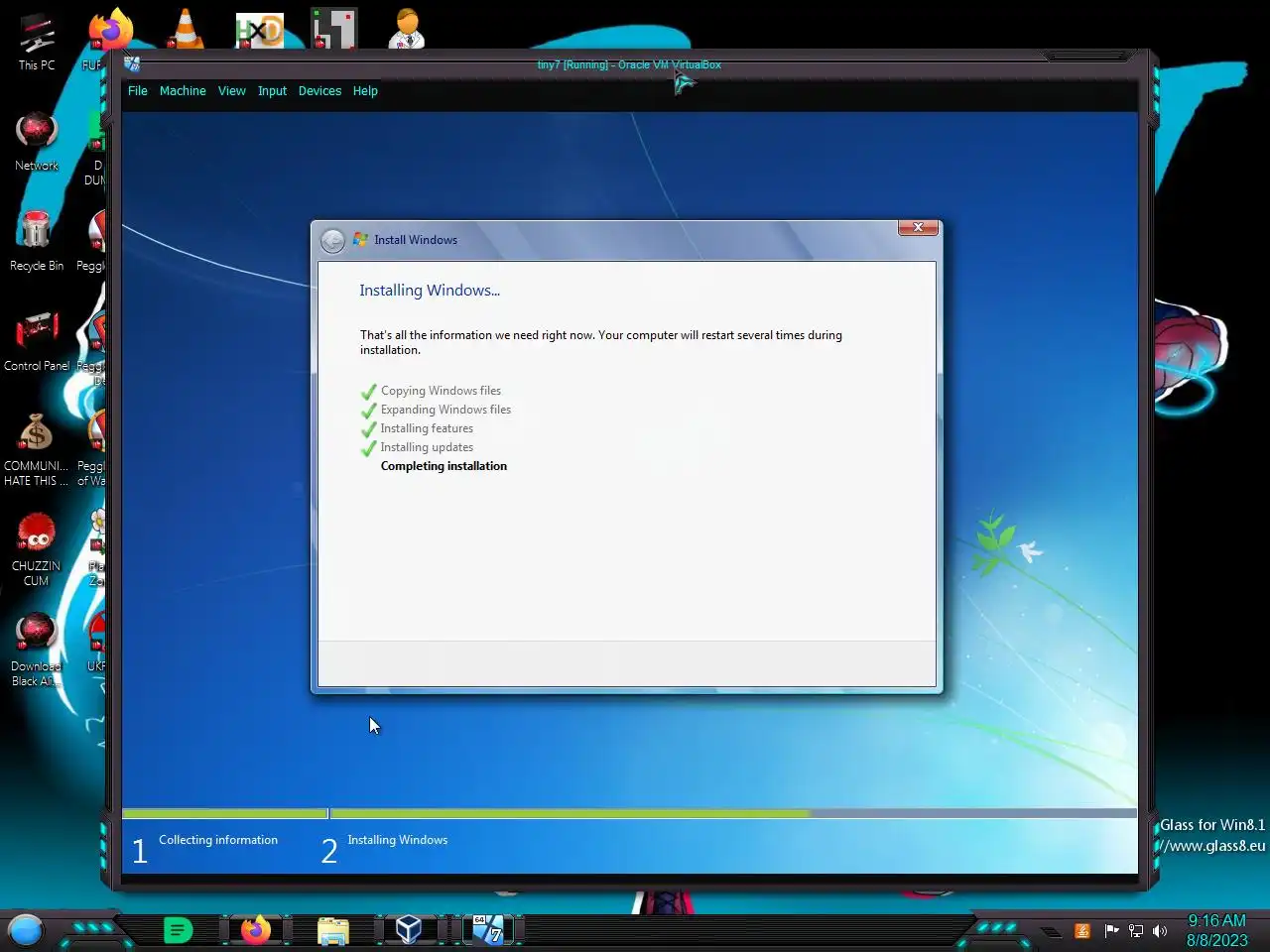Click the back arrow in Install Windows
This screenshot has height=952, width=1270.
point(332,240)
